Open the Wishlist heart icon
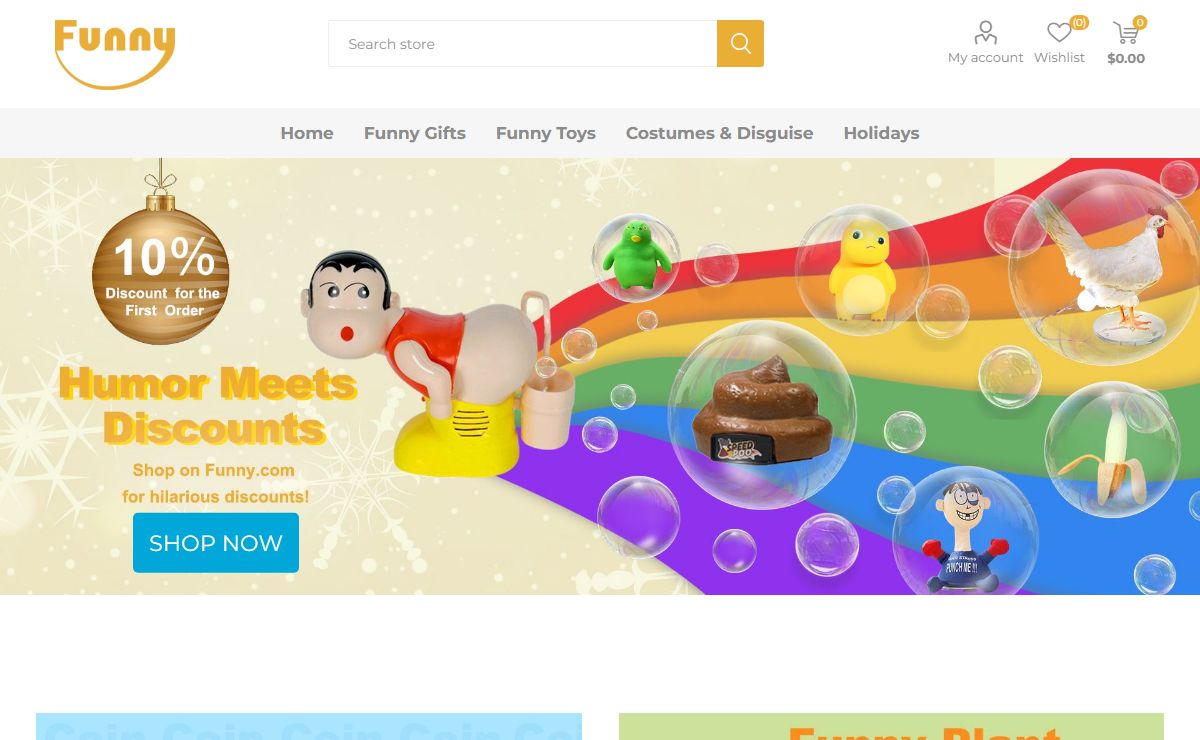Viewport: 1200px width, 740px height. coord(1059,33)
